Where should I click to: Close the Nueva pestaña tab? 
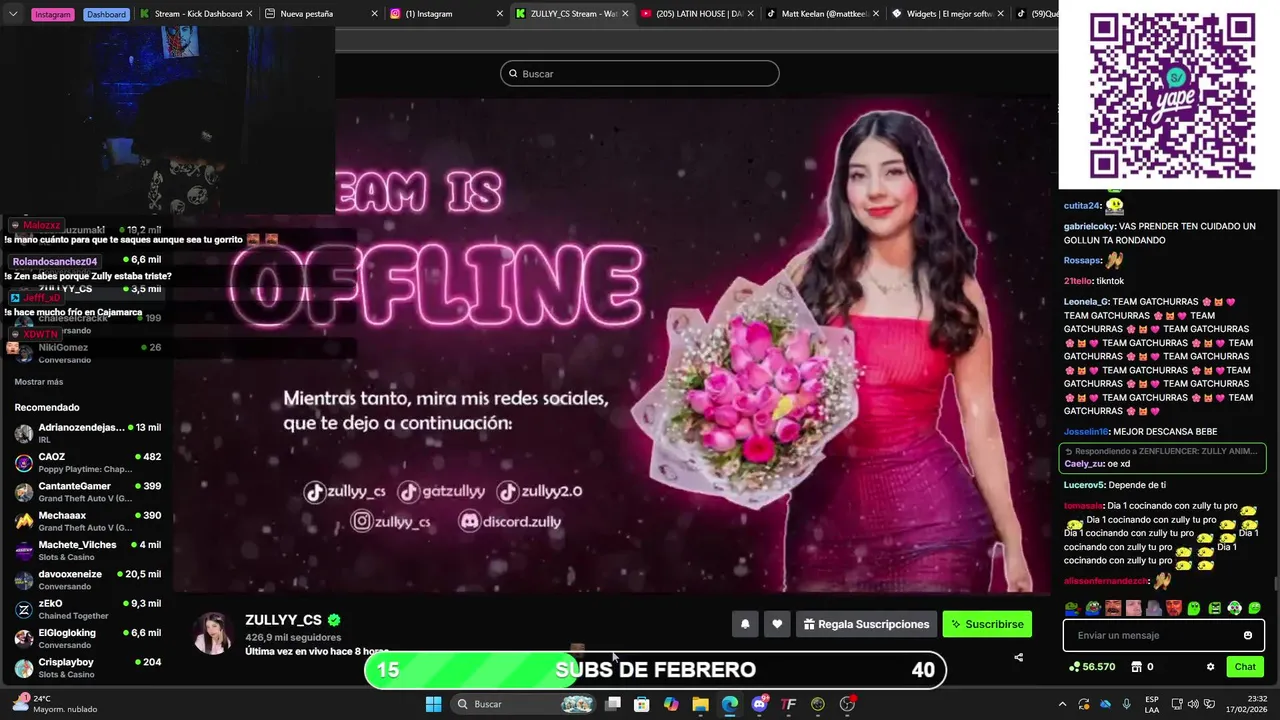click(x=374, y=14)
